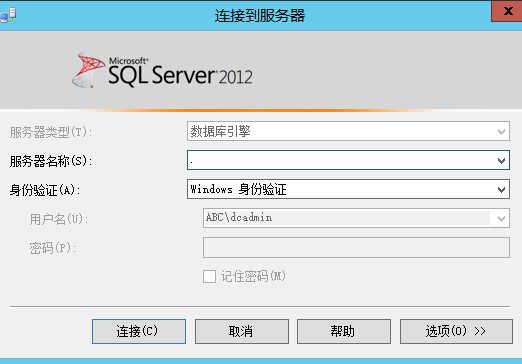Open the 用户名 dropdown arrow

pos(501,219)
